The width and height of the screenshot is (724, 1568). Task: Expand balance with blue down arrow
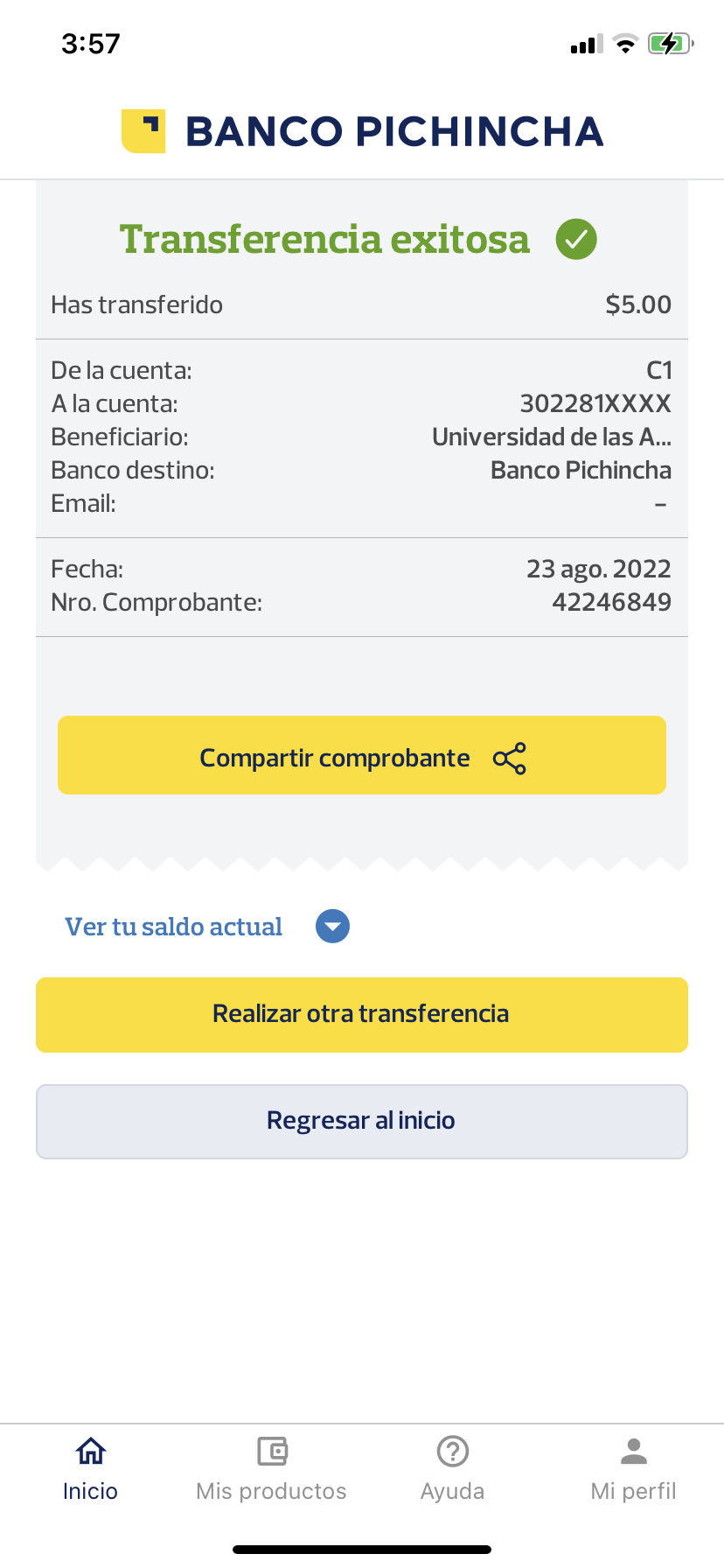point(332,927)
